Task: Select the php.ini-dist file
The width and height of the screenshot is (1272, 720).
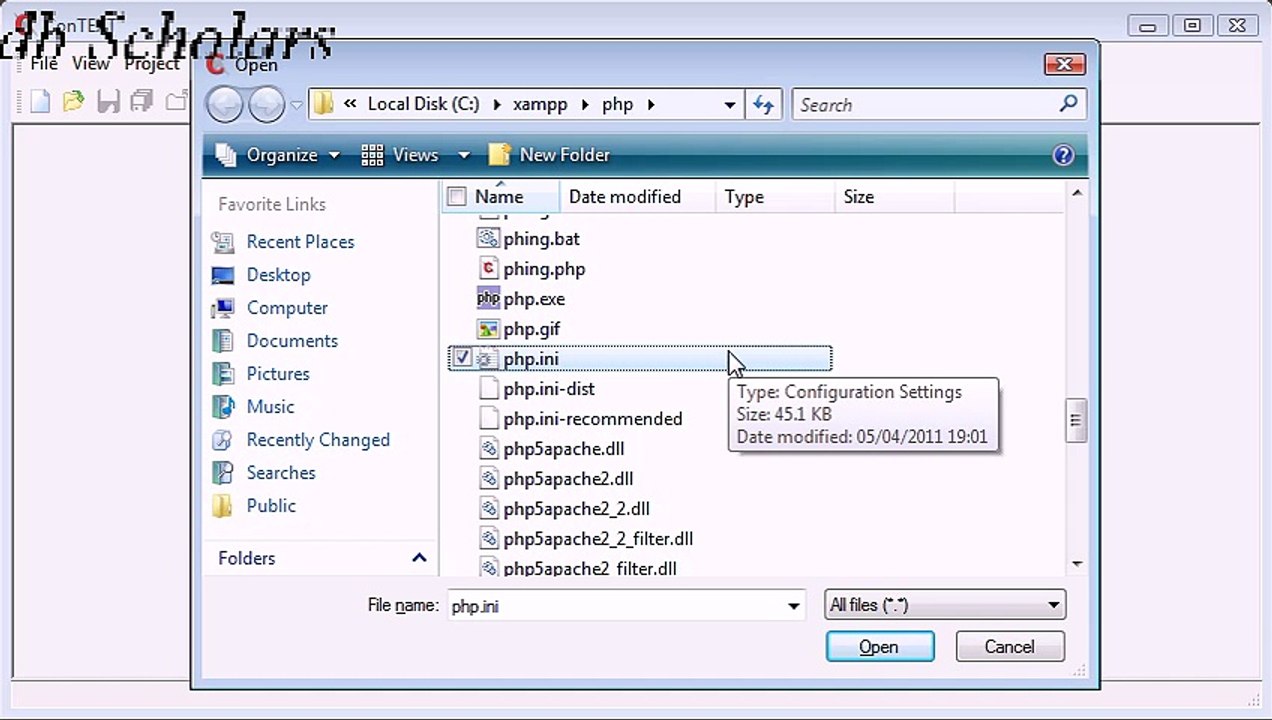Action: (x=549, y=389)
